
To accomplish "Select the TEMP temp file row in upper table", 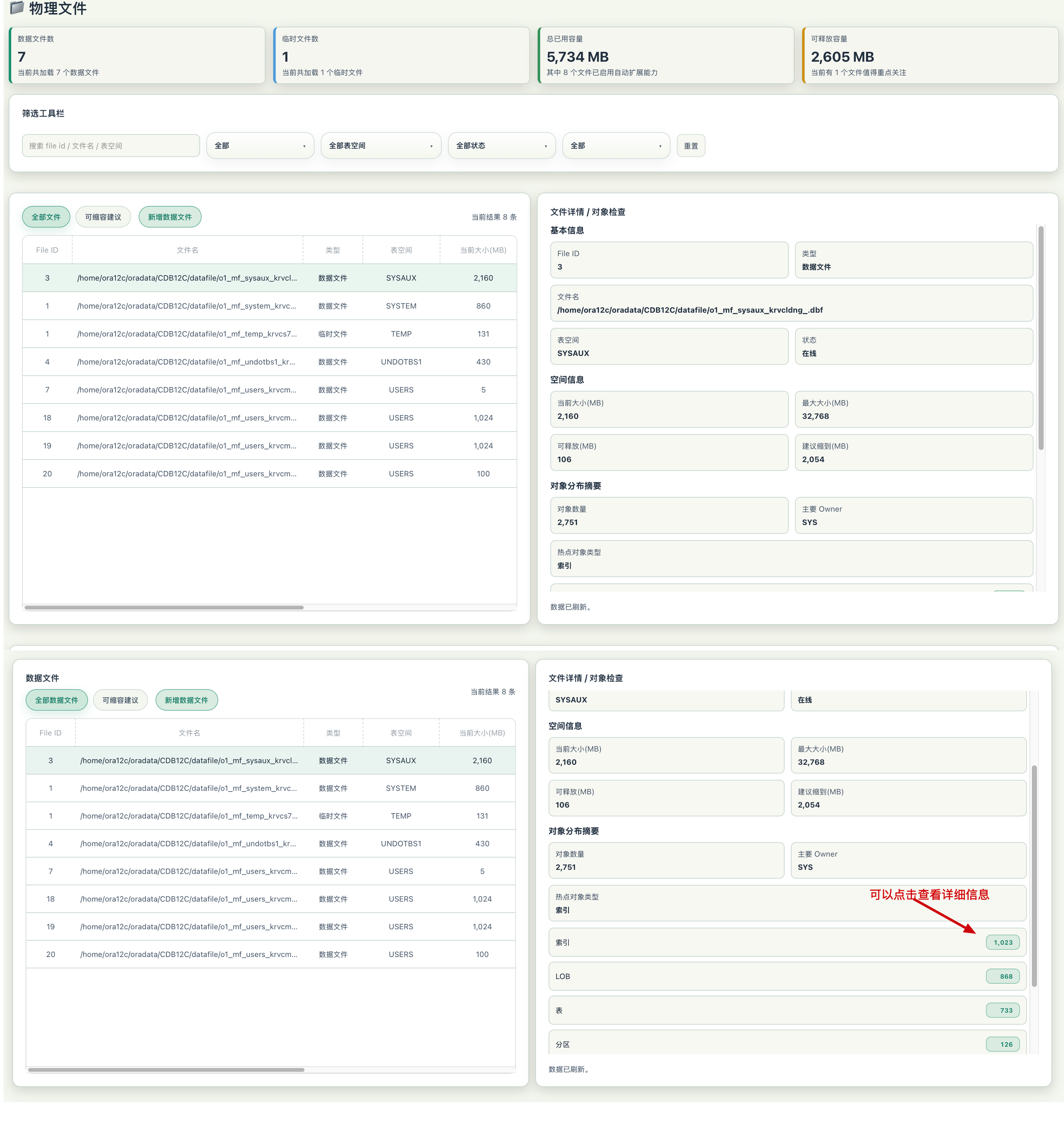I will click(269, 334).
